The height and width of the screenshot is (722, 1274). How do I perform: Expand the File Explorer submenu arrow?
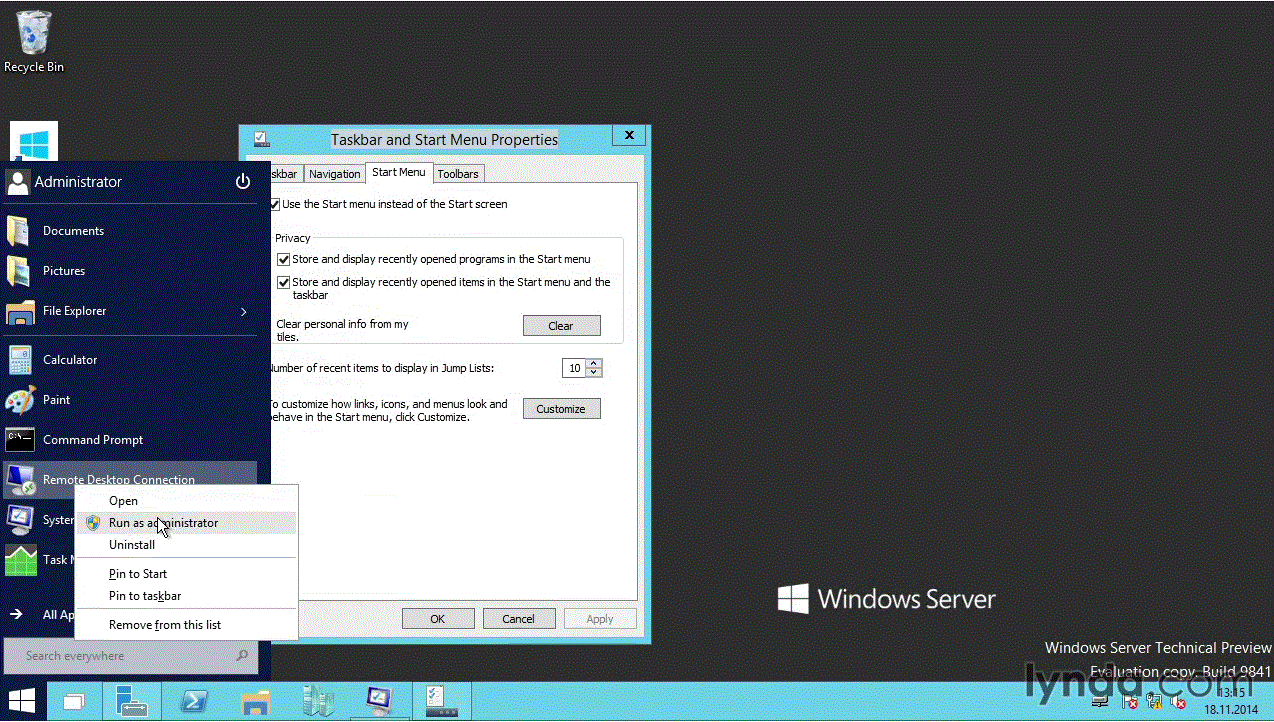click(x=244, y=312)
